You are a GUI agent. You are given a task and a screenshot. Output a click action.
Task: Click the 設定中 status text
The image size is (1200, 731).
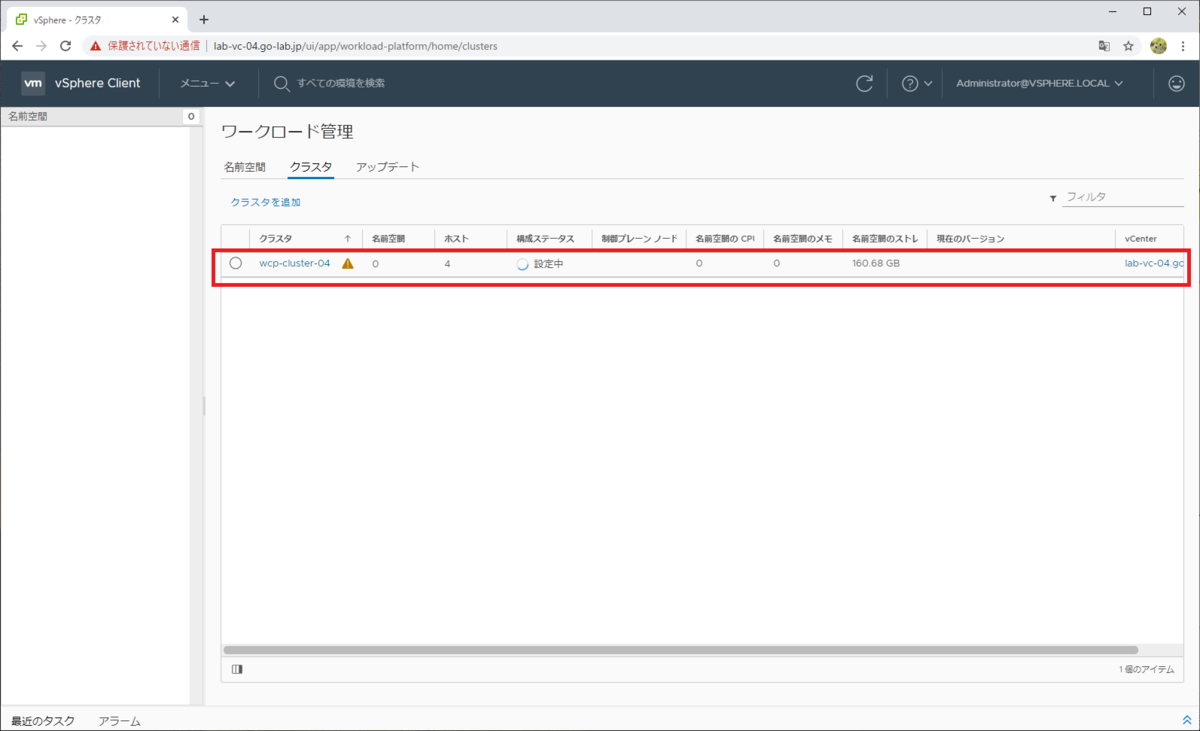pyautogui.click(x=549, y=264)
